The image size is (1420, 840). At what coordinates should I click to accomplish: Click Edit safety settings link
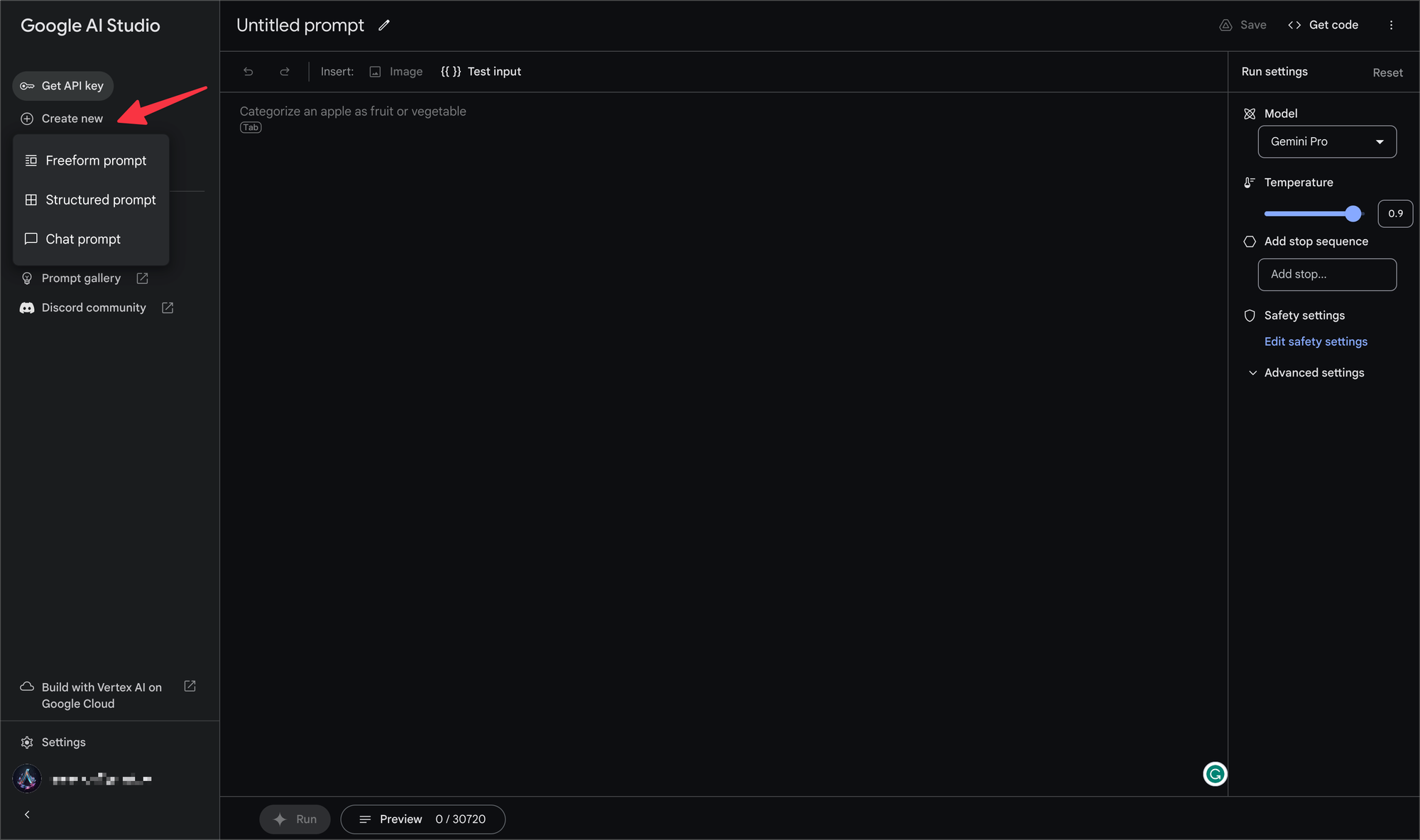coord(1316,342)
